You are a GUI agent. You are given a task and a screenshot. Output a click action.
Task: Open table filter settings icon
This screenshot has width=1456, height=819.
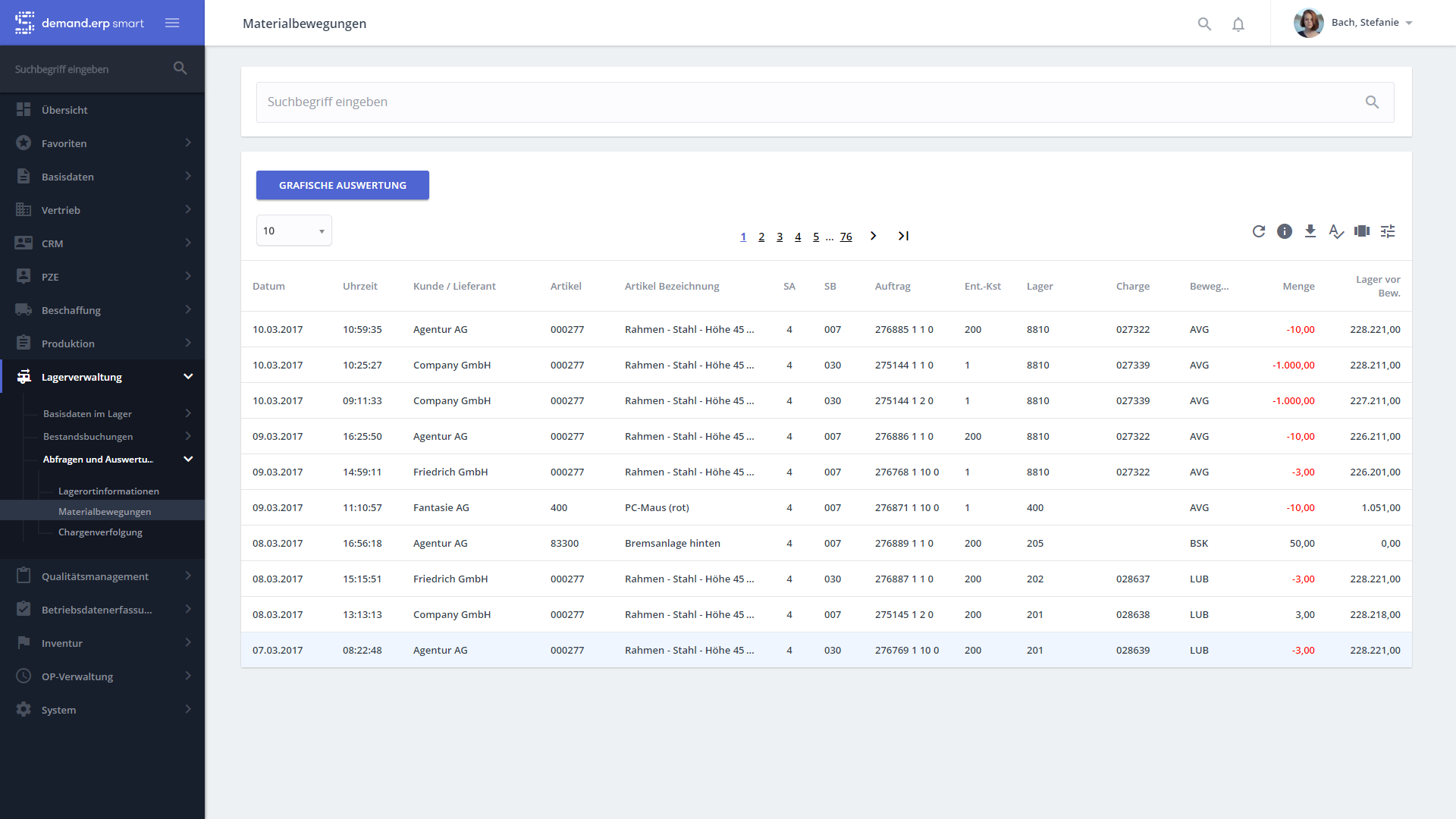(1388, 231)
